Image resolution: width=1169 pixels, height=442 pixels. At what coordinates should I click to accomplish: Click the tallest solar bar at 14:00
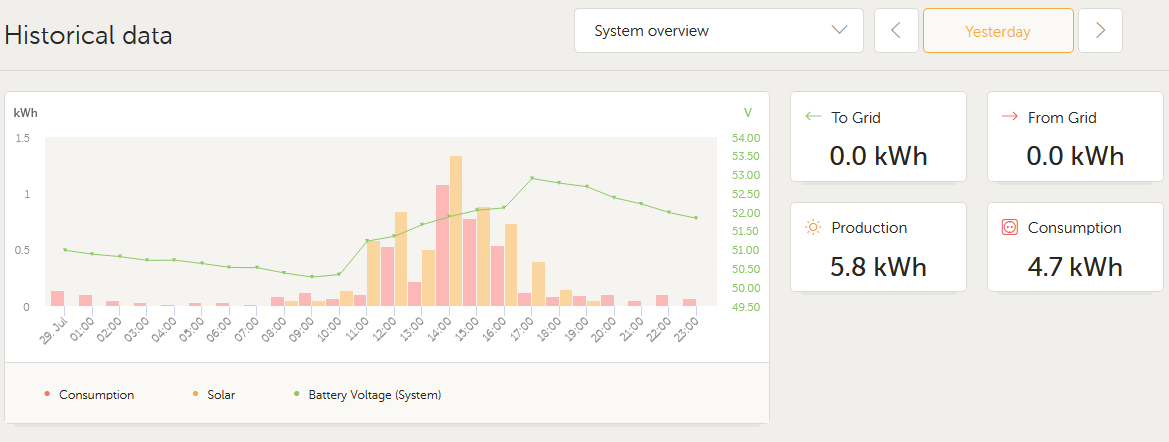pyautogui.click(x=456, y=231)
